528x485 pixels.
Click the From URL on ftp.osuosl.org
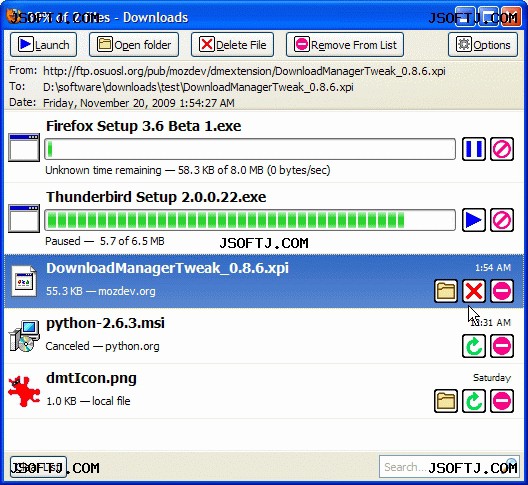coord(244,71)
